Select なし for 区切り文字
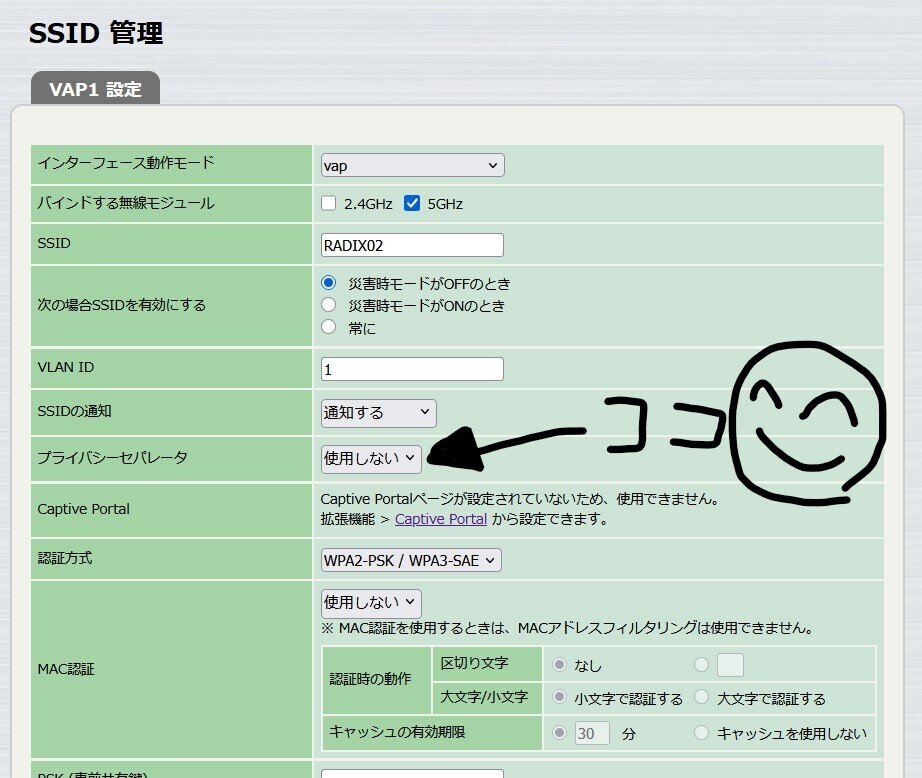The height and width of the screenshot is (778, 922). tap(561, 664)
